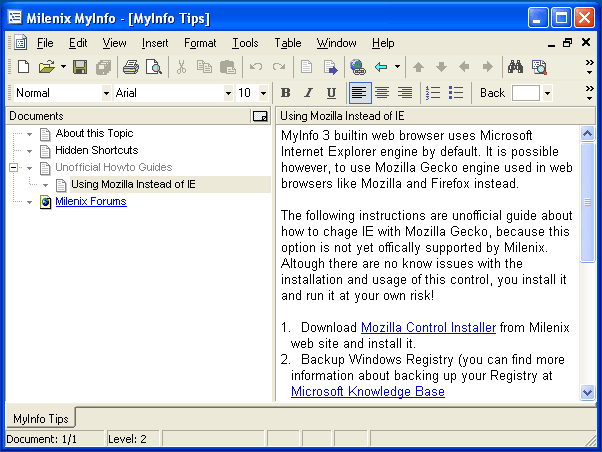Viewport: 602px width, 452px height.
Task: Click the Save All icon
Action: click(x=103, y=67)
